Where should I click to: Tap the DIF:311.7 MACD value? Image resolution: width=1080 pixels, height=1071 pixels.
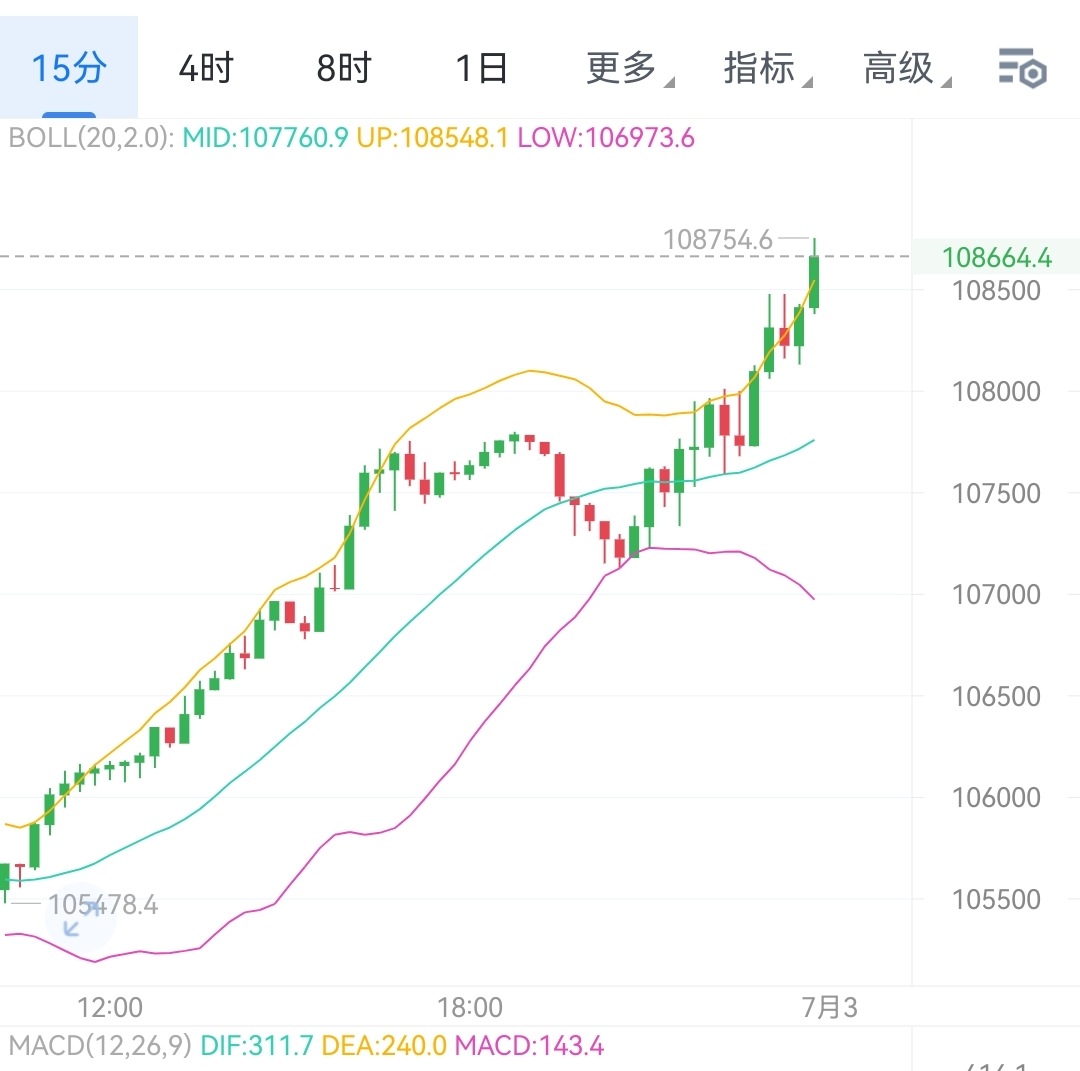(x=254, y=1046)
